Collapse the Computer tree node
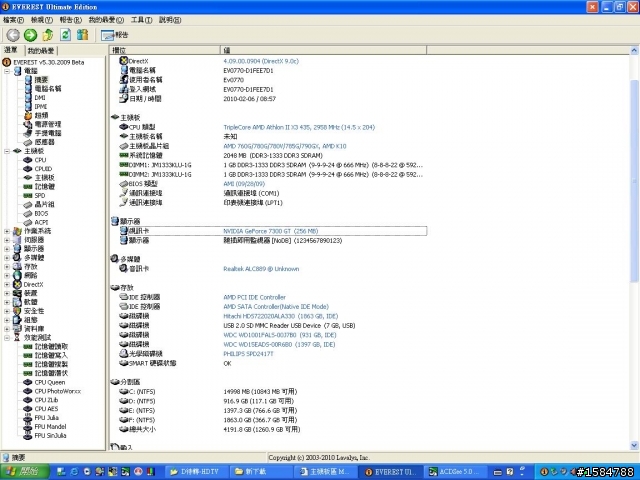Image resolution: width=640 pixels, height=480 pixels. click(x=7, y=71)
